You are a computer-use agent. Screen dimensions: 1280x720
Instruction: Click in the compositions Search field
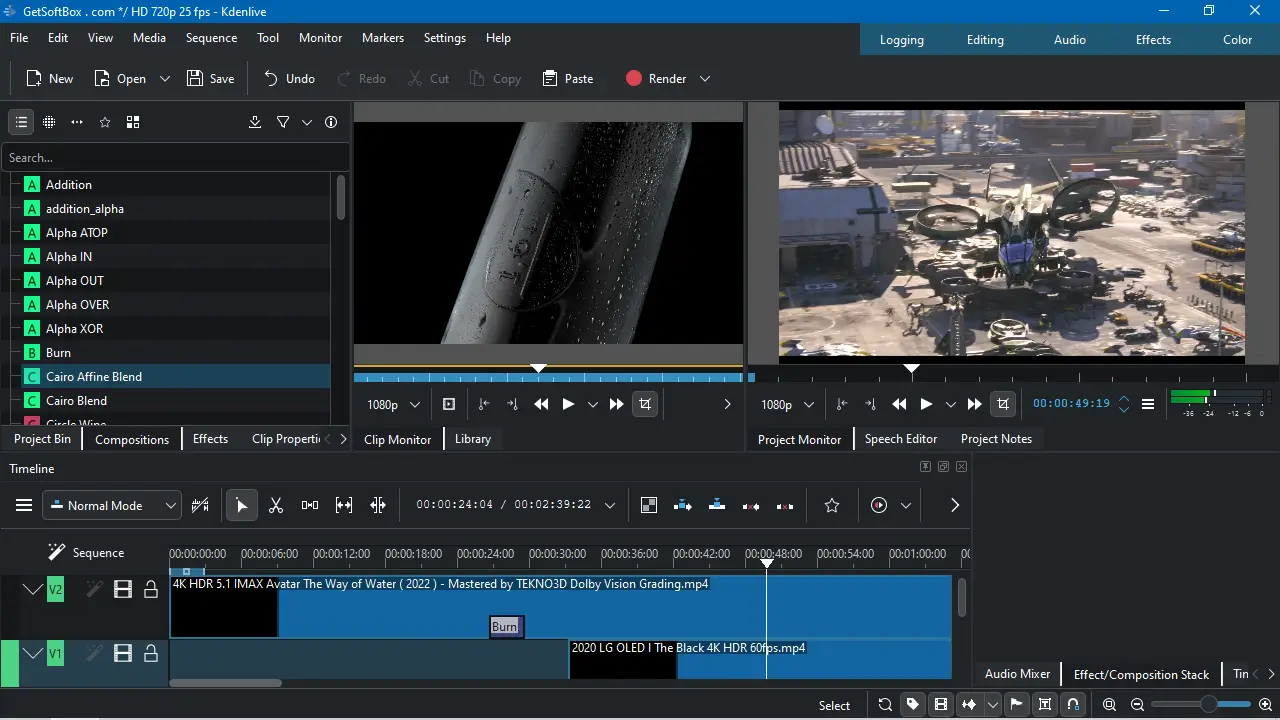175,157
